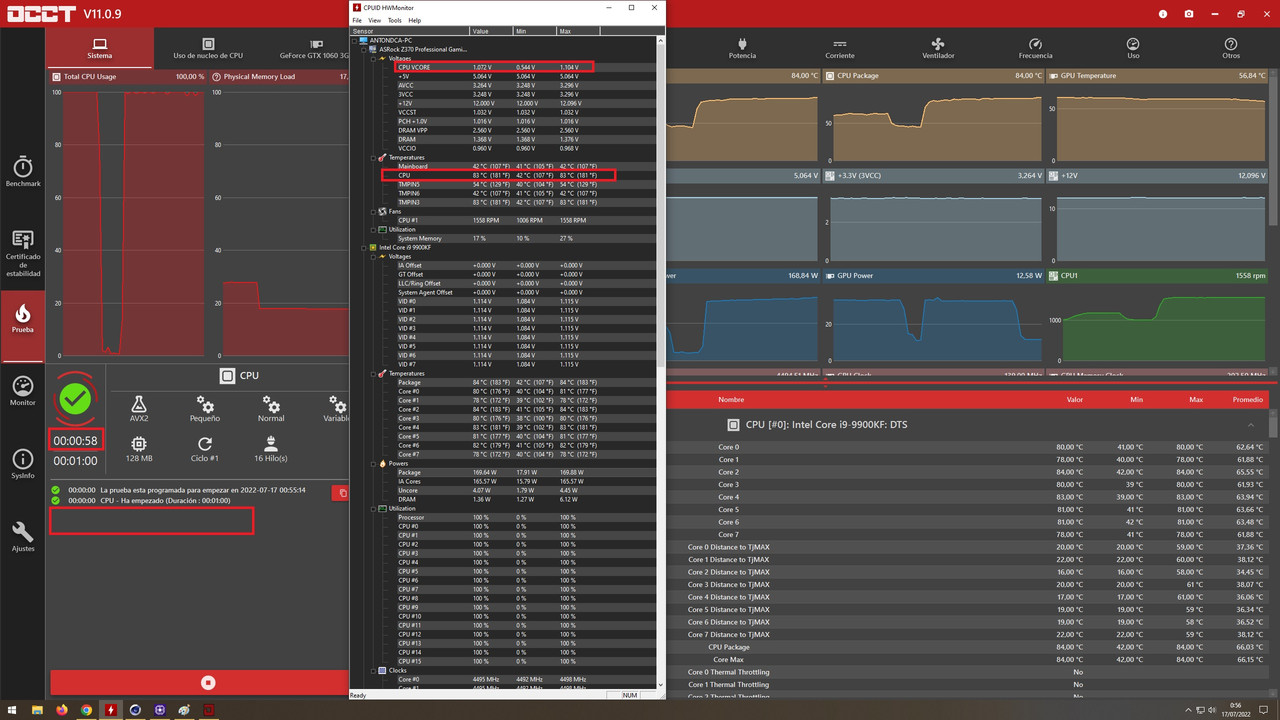Open Firefox from taskbar
Viewport: 1280px width, 720px height.
coord(63,710)
